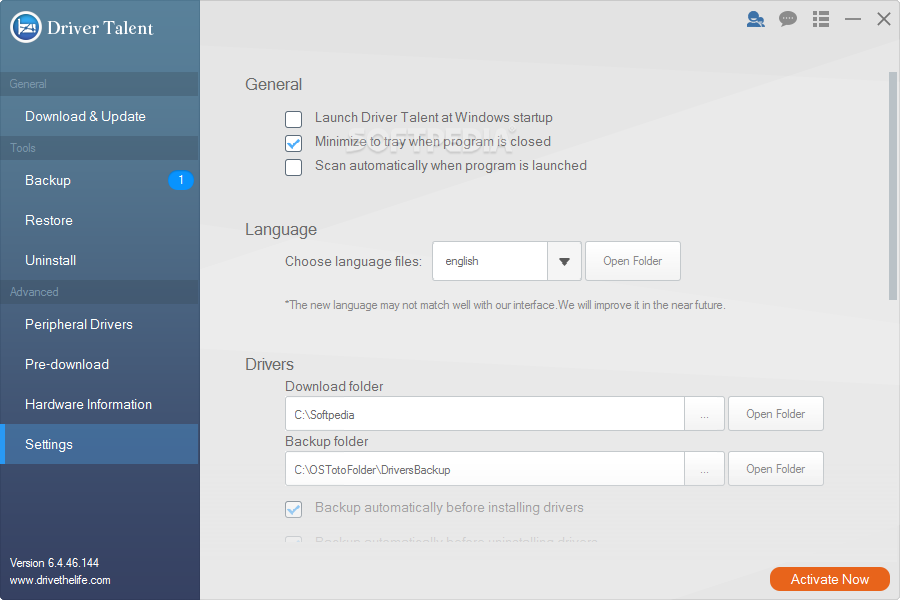Enable Launch Driver Talent at Windows startup
The height and width of the screenshot is (600, 900).
[x=293, y=119]
